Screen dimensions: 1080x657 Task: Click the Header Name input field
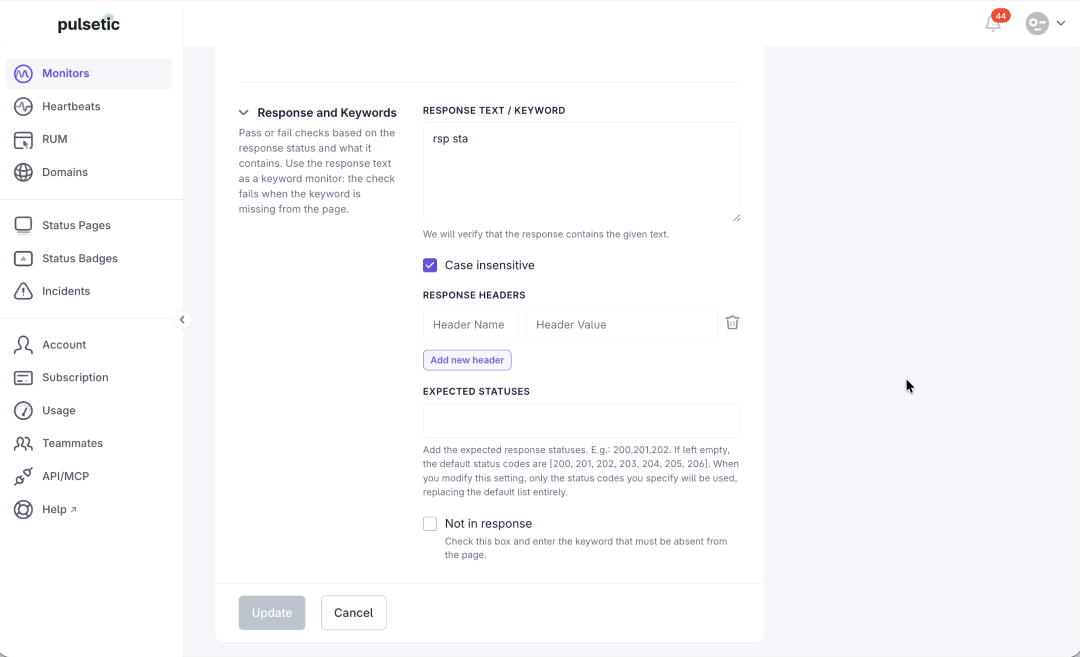tap(470, 324)
